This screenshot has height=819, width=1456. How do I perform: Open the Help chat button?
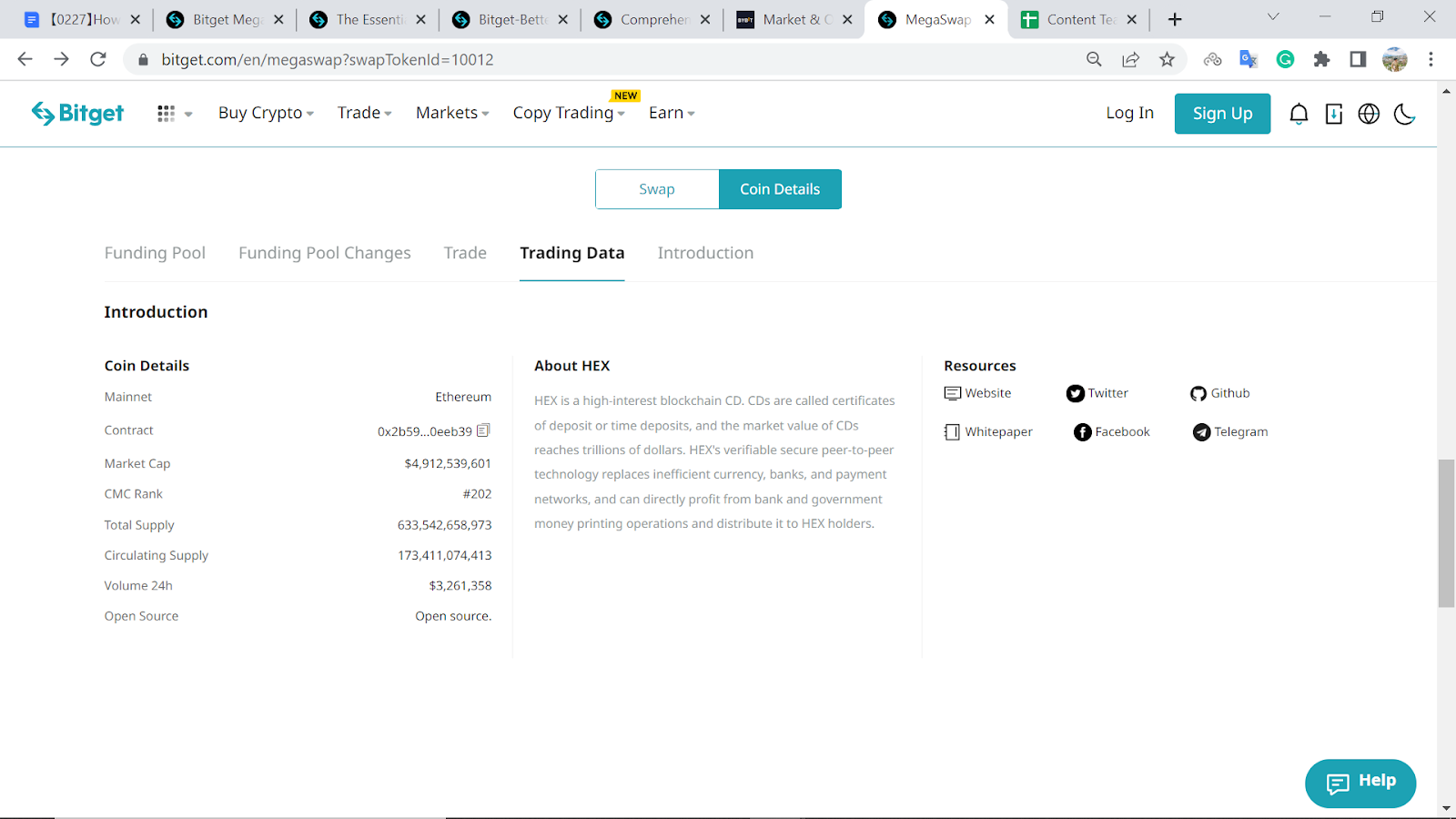pyautogui.click(x=1360, y=784)
